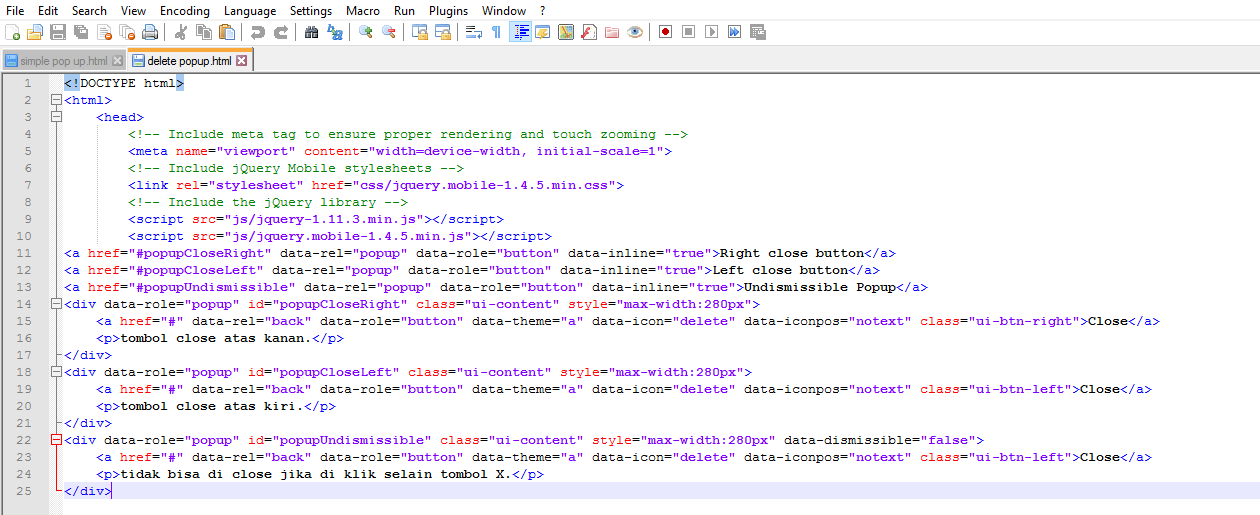Viewport: 1260px width, 515px height.
Task: Click line number 25 in the margin
Action: coord(25,491)
